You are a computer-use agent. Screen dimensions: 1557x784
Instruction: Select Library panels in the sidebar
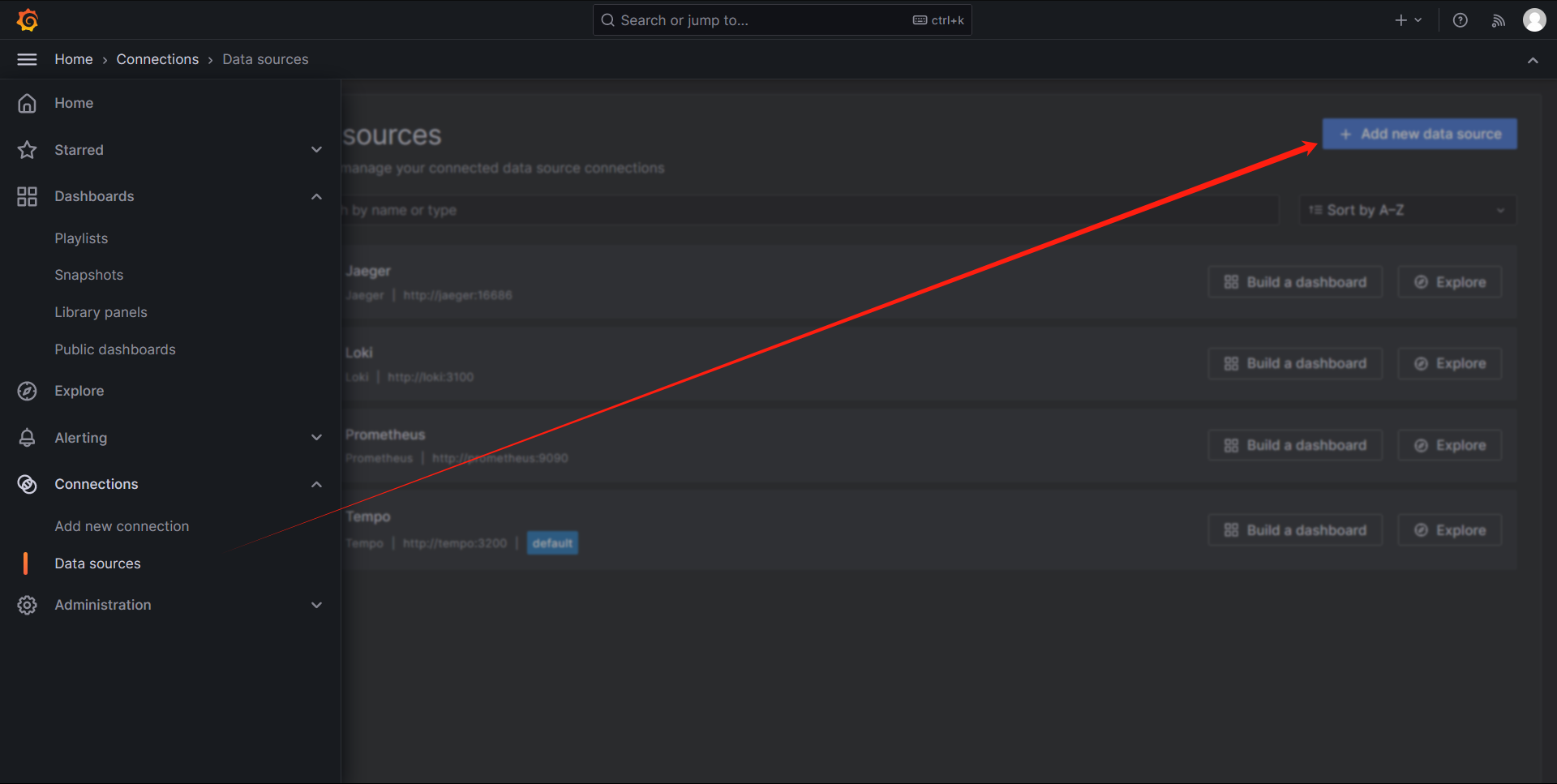coord(101,312)
